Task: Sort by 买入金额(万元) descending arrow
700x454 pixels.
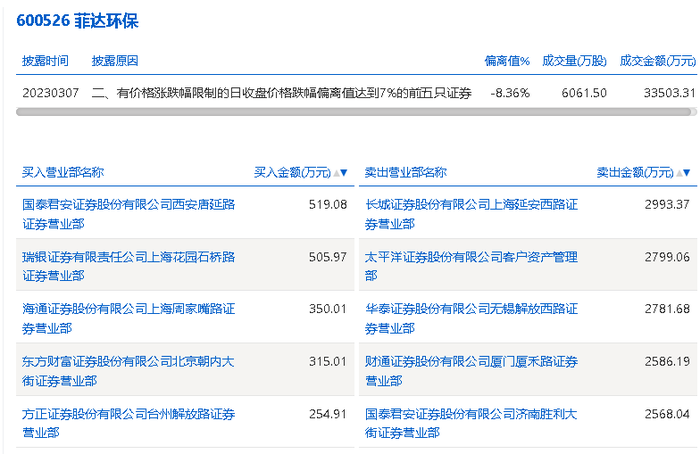Action: [x=344, y=173]
